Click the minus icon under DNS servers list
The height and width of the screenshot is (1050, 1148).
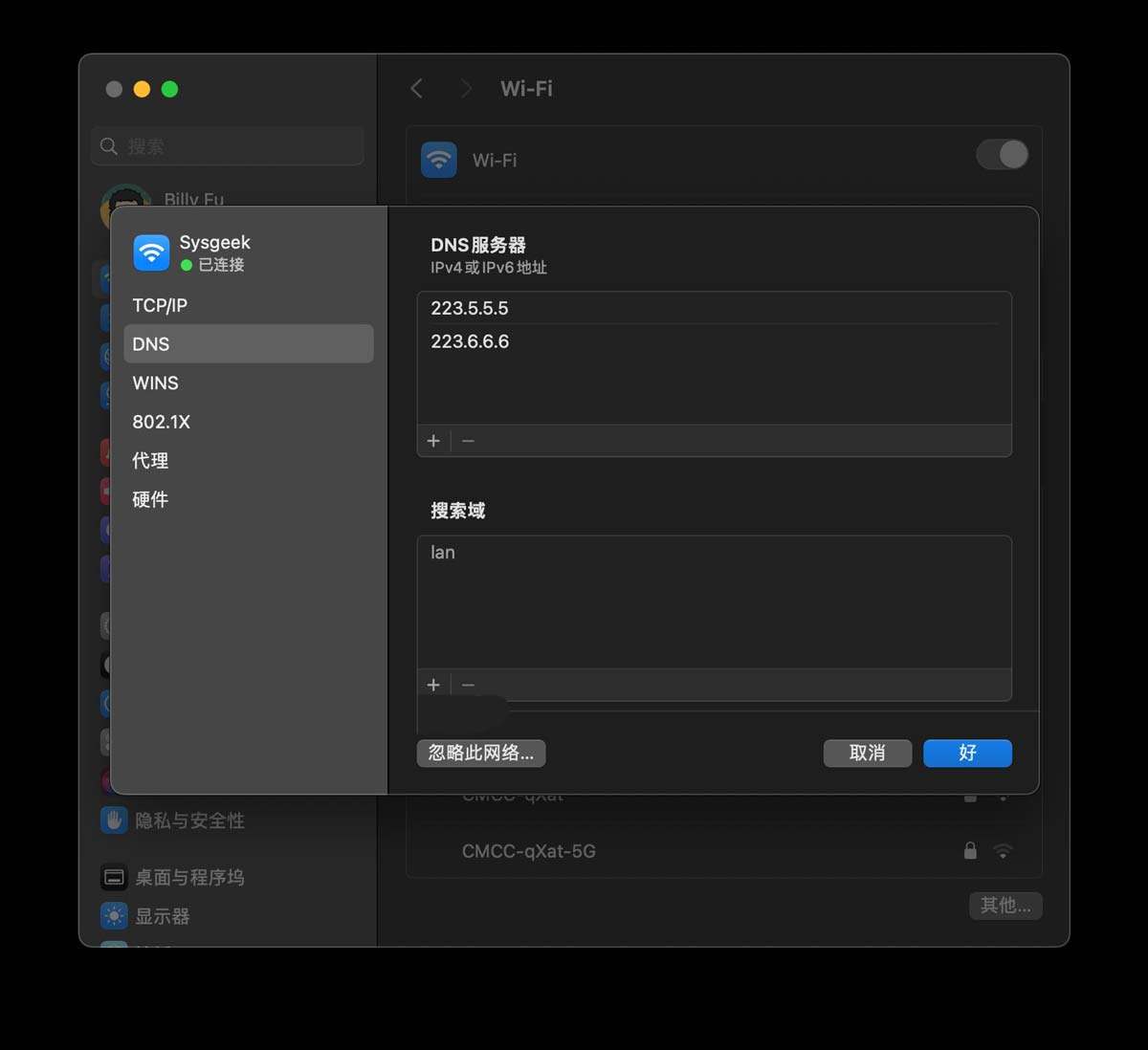[468, 441]
